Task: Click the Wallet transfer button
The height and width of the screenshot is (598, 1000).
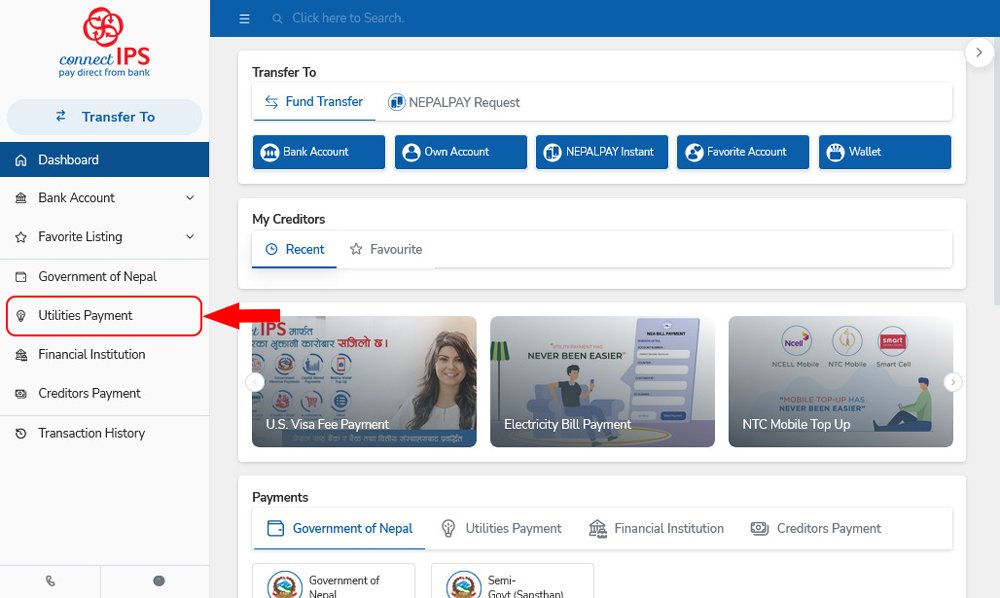Action: point(885,152)
